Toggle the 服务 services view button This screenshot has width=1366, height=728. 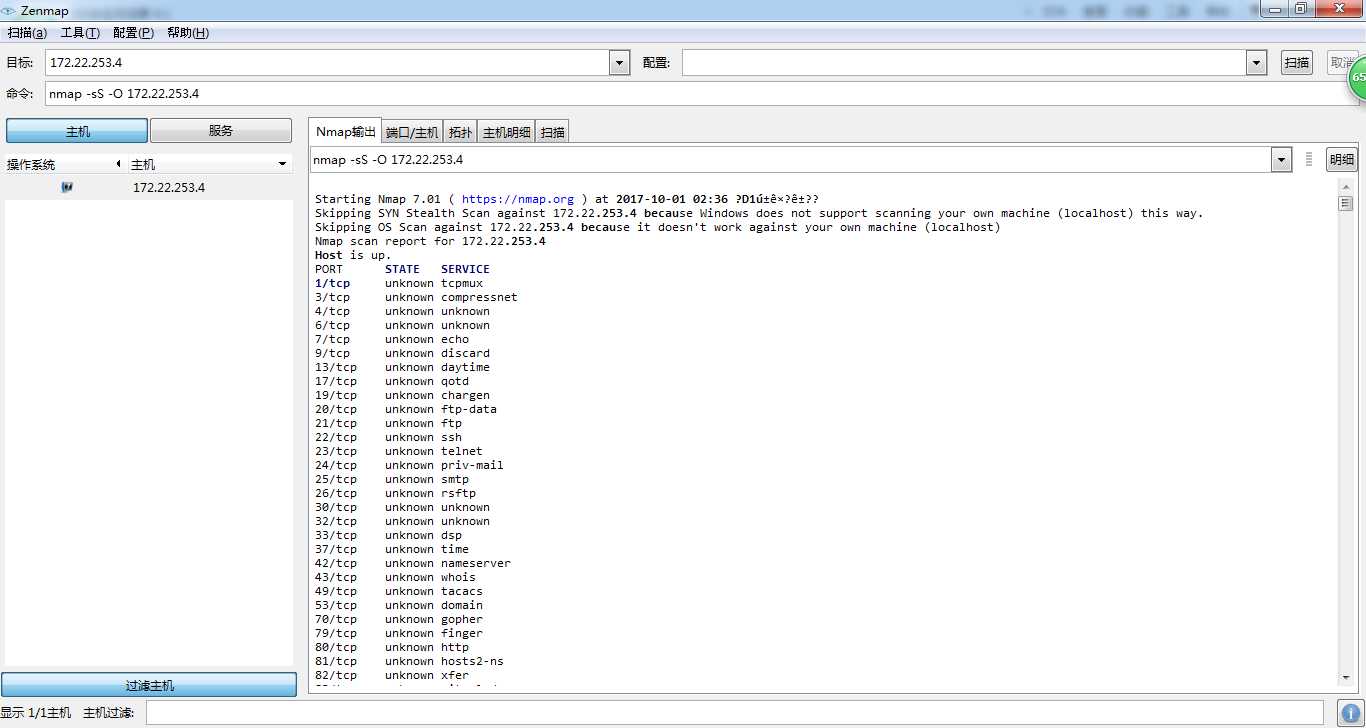221,131
